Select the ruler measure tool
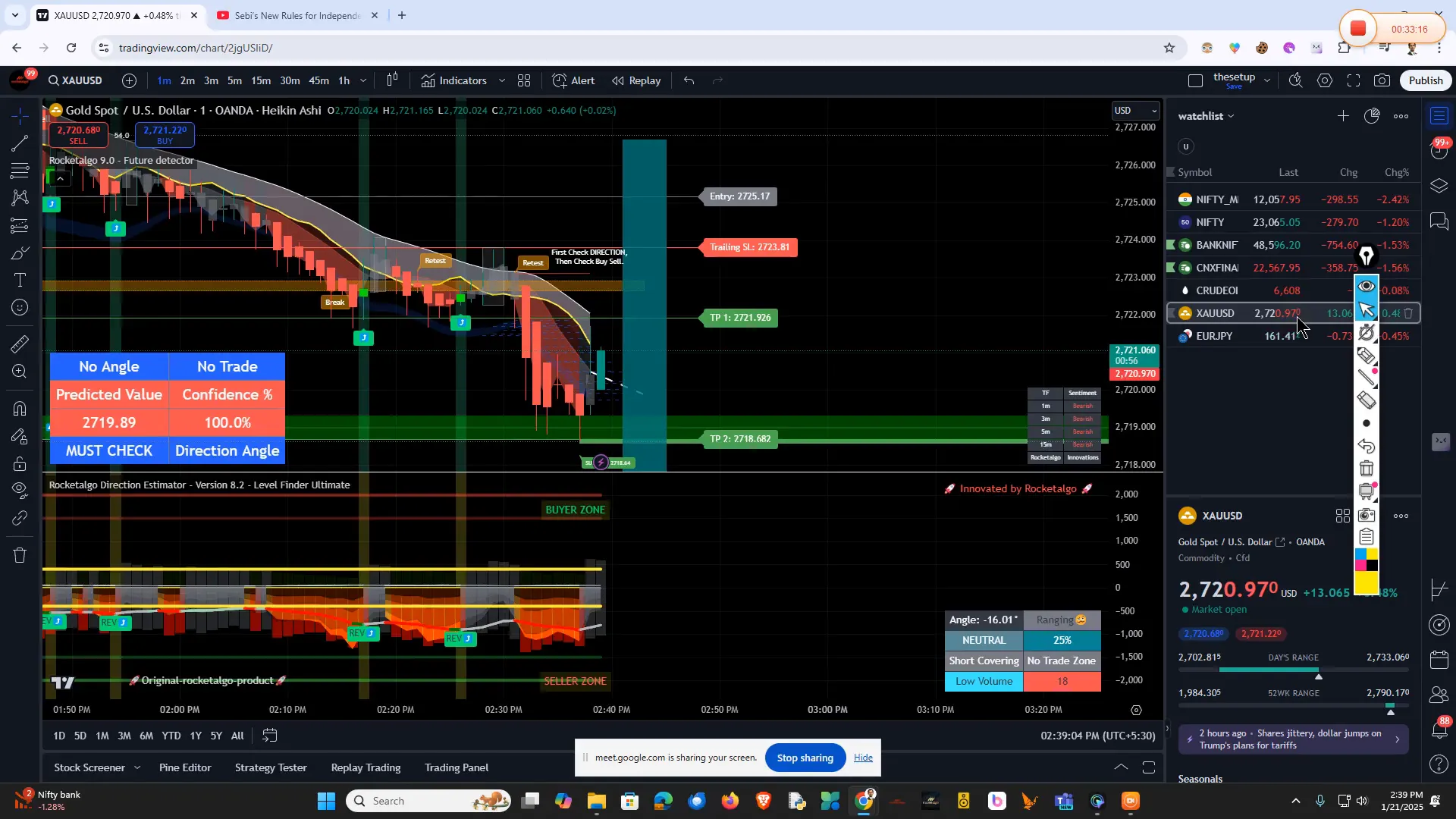Screen dimensions: 1456x819 point(20,344)
